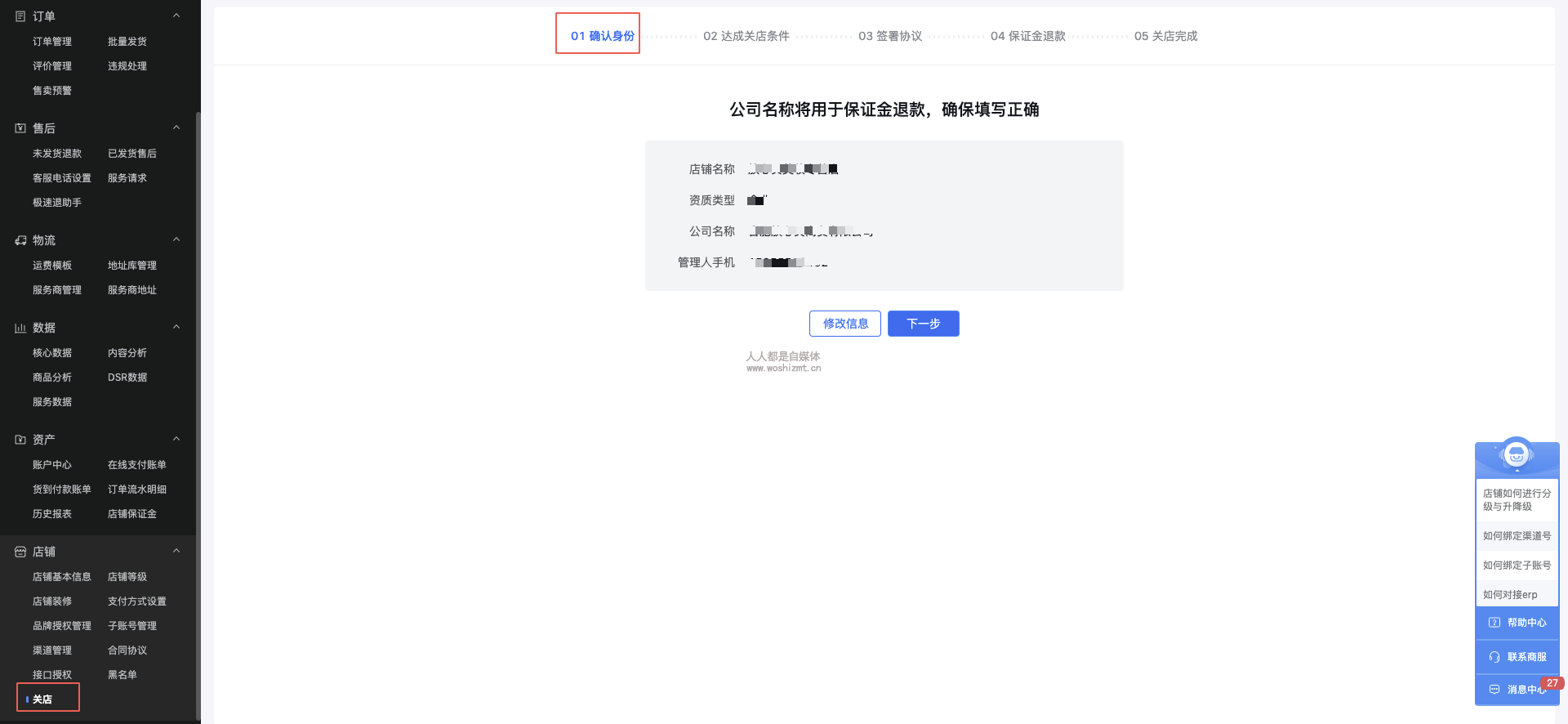Click the 资产 section icon

20,440
